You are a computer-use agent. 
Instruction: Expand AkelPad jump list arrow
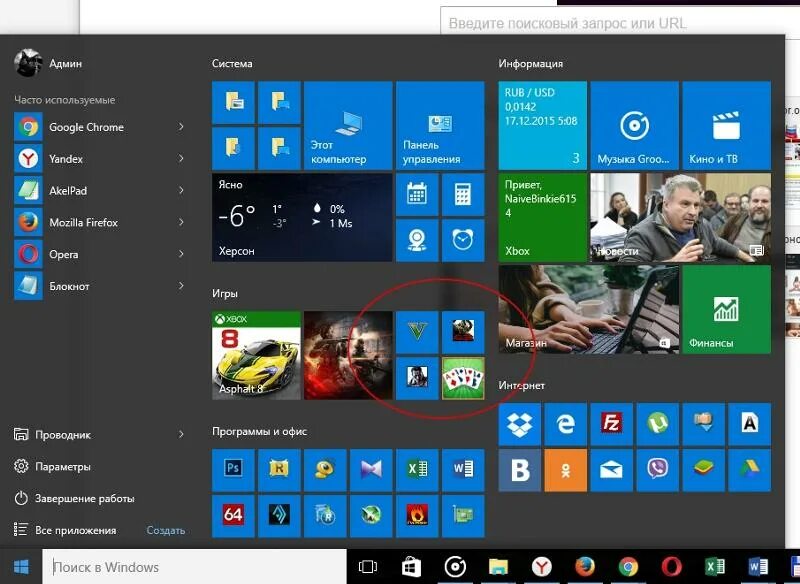point(181,190)
